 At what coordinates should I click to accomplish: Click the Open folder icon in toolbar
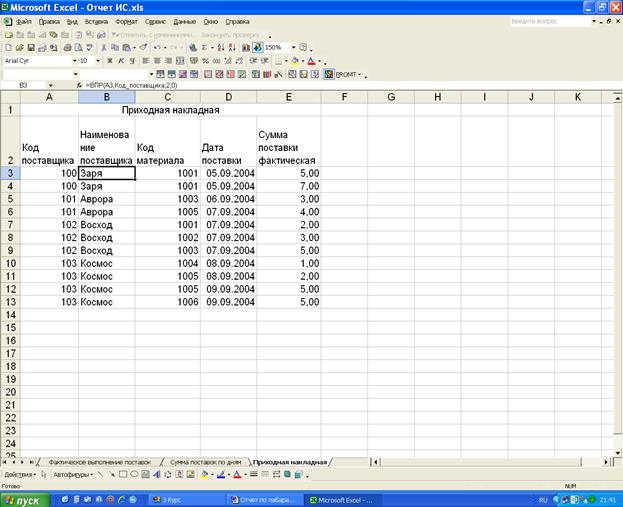(19, 47)
